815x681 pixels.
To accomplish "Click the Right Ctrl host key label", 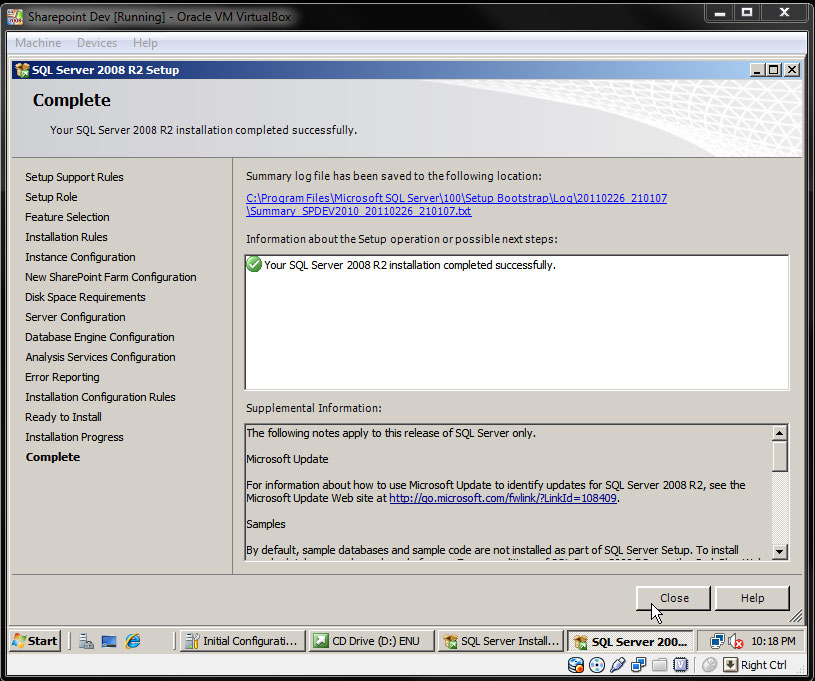I will (764, 665).
